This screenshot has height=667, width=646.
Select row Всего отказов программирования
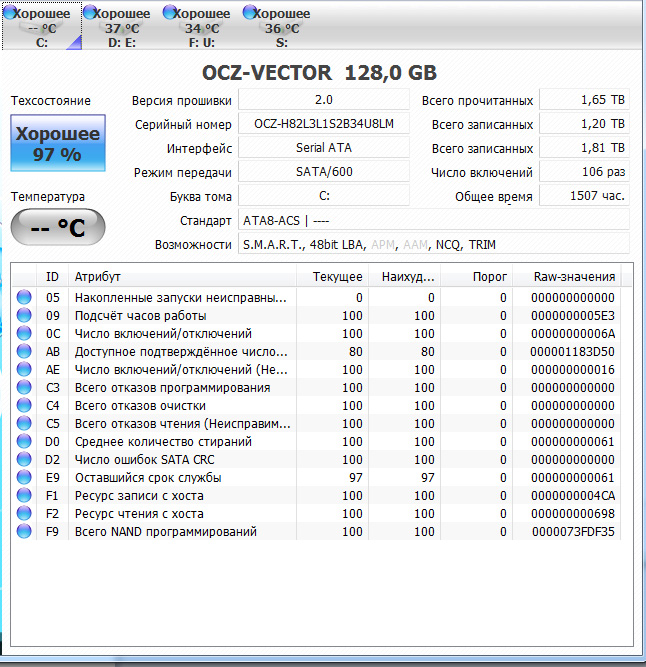[316, 388]
